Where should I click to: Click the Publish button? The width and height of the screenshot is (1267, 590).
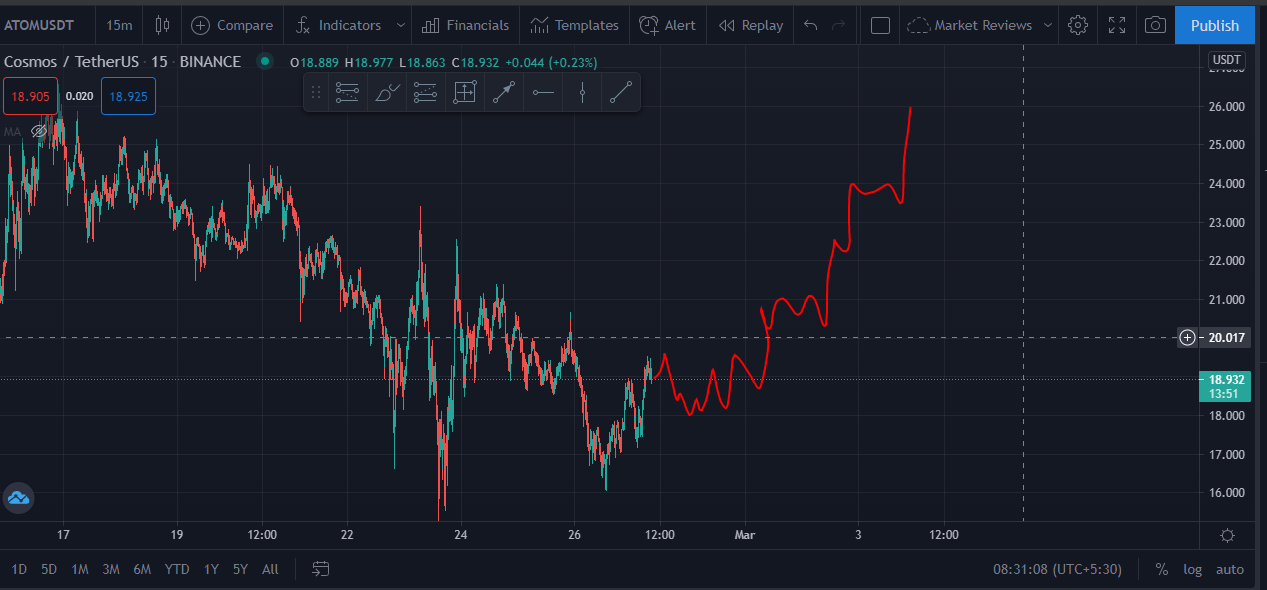pyautogui.click(x=1215, y=25)
